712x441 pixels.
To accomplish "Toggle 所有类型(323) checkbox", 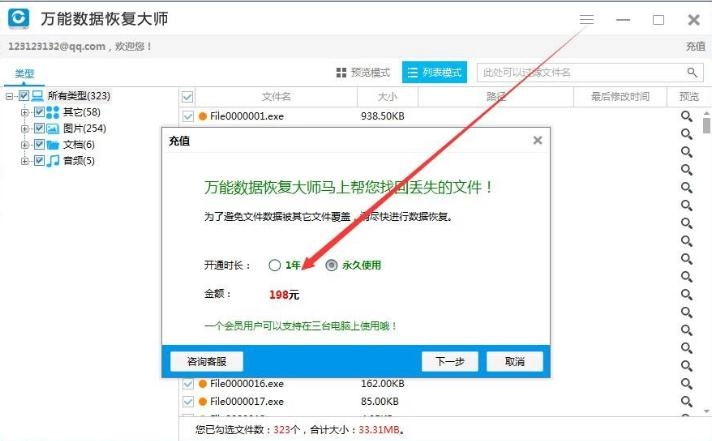I will (24, 96).
